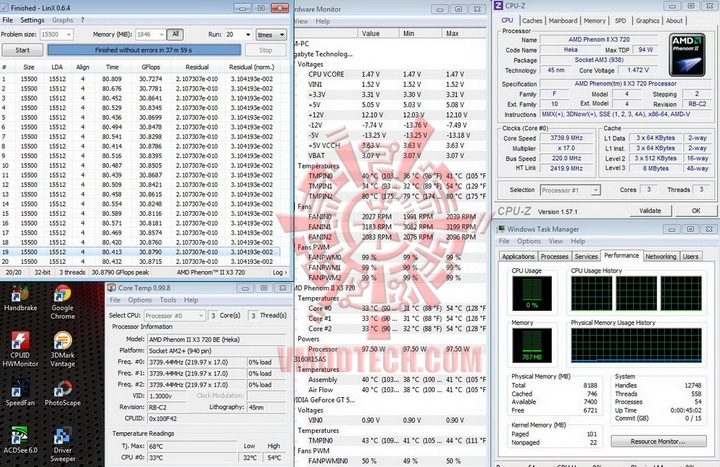The image size is (720, 467).
Task: Open the File menu in Core Temp
Action: (x=115, y=300)
